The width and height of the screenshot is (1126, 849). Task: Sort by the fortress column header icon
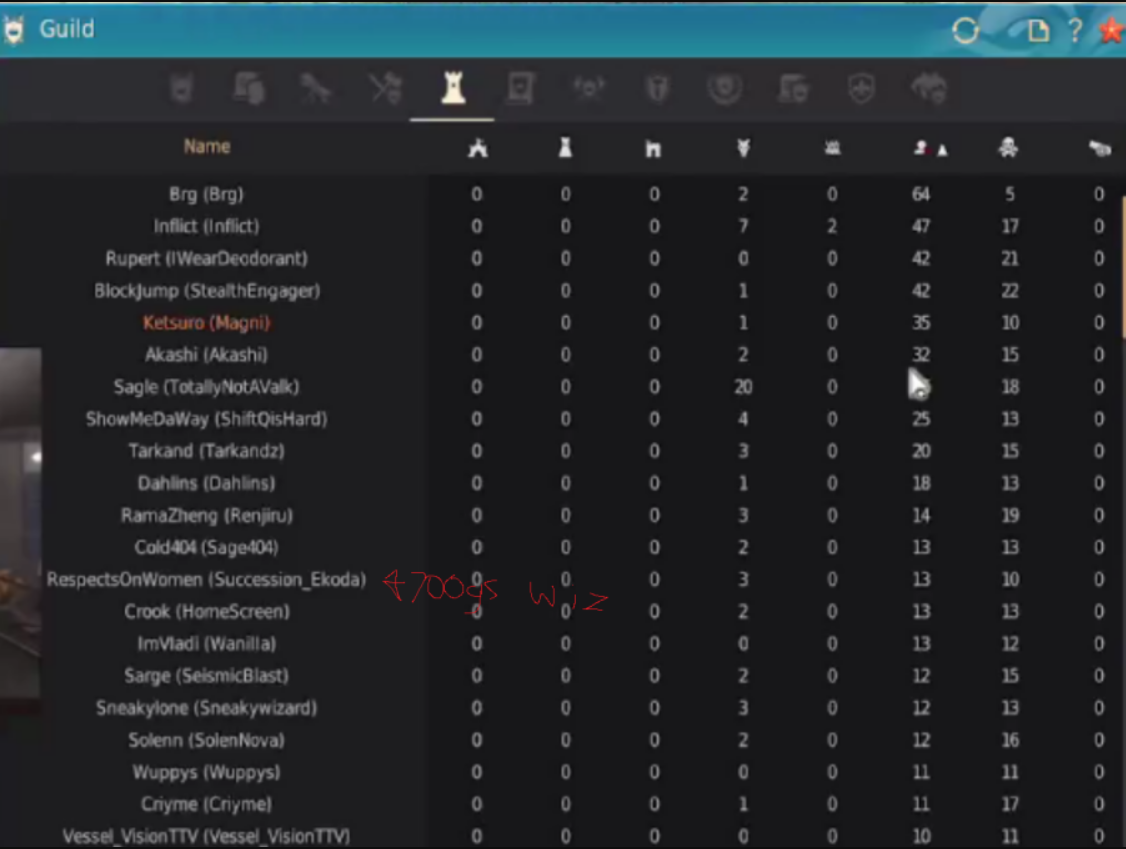(653, 148)
